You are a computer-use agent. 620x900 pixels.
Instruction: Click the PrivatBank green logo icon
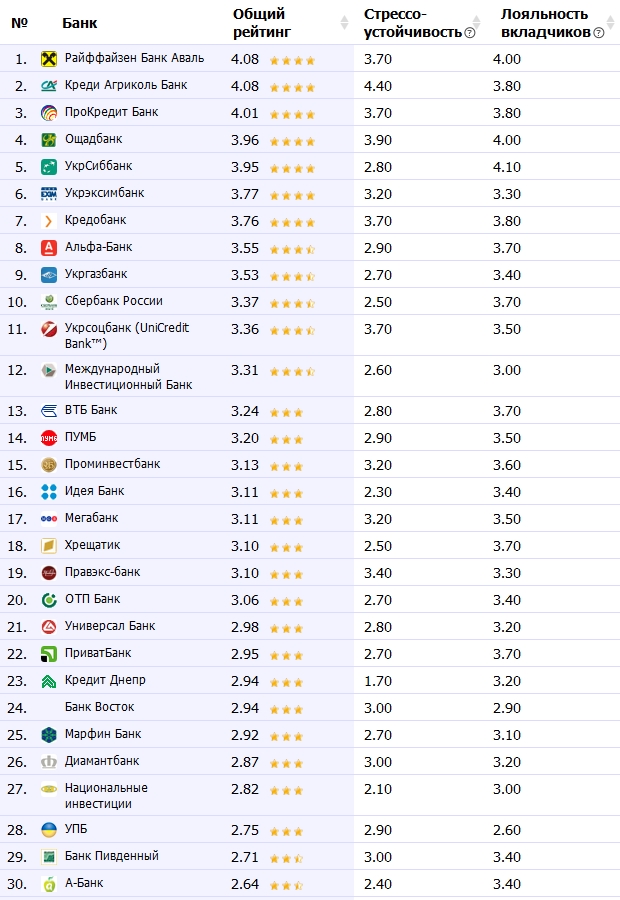[49, 653]
